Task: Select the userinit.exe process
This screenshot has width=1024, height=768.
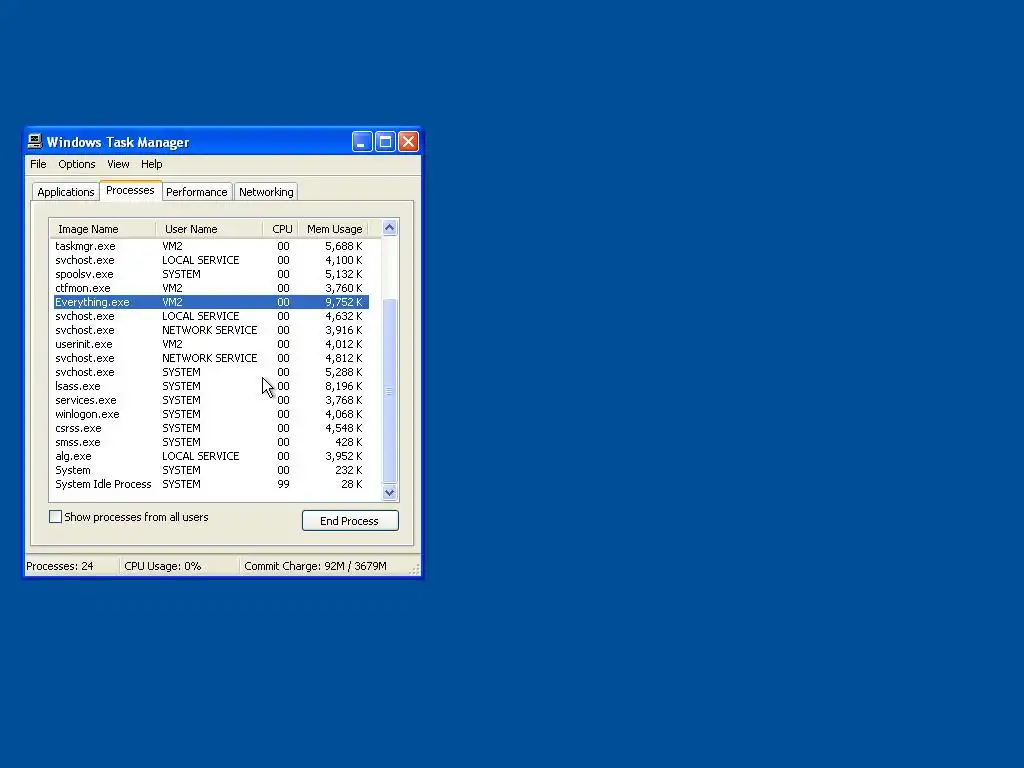Action: 211,344
